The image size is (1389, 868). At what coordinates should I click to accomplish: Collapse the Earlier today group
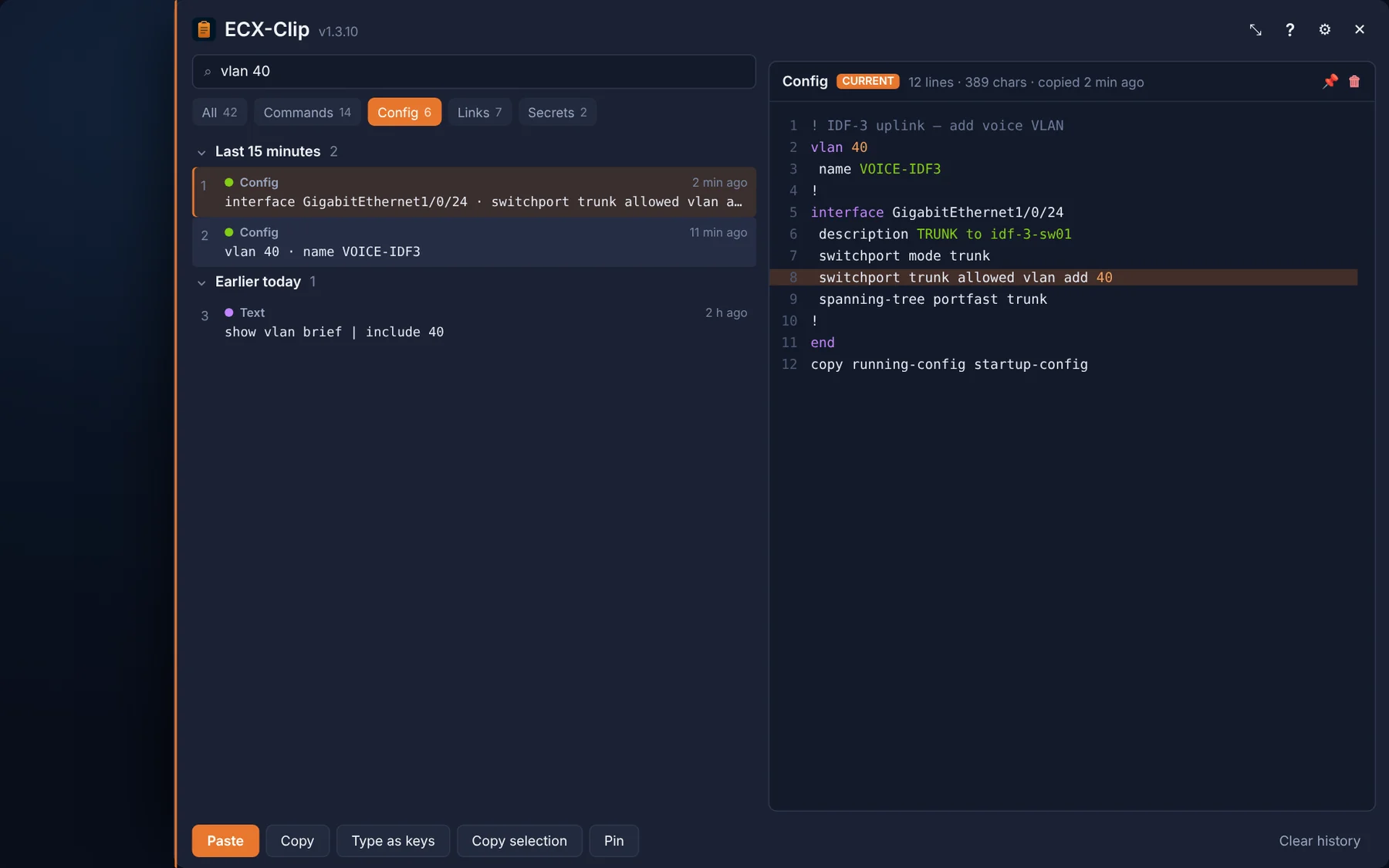coord(201,282)
